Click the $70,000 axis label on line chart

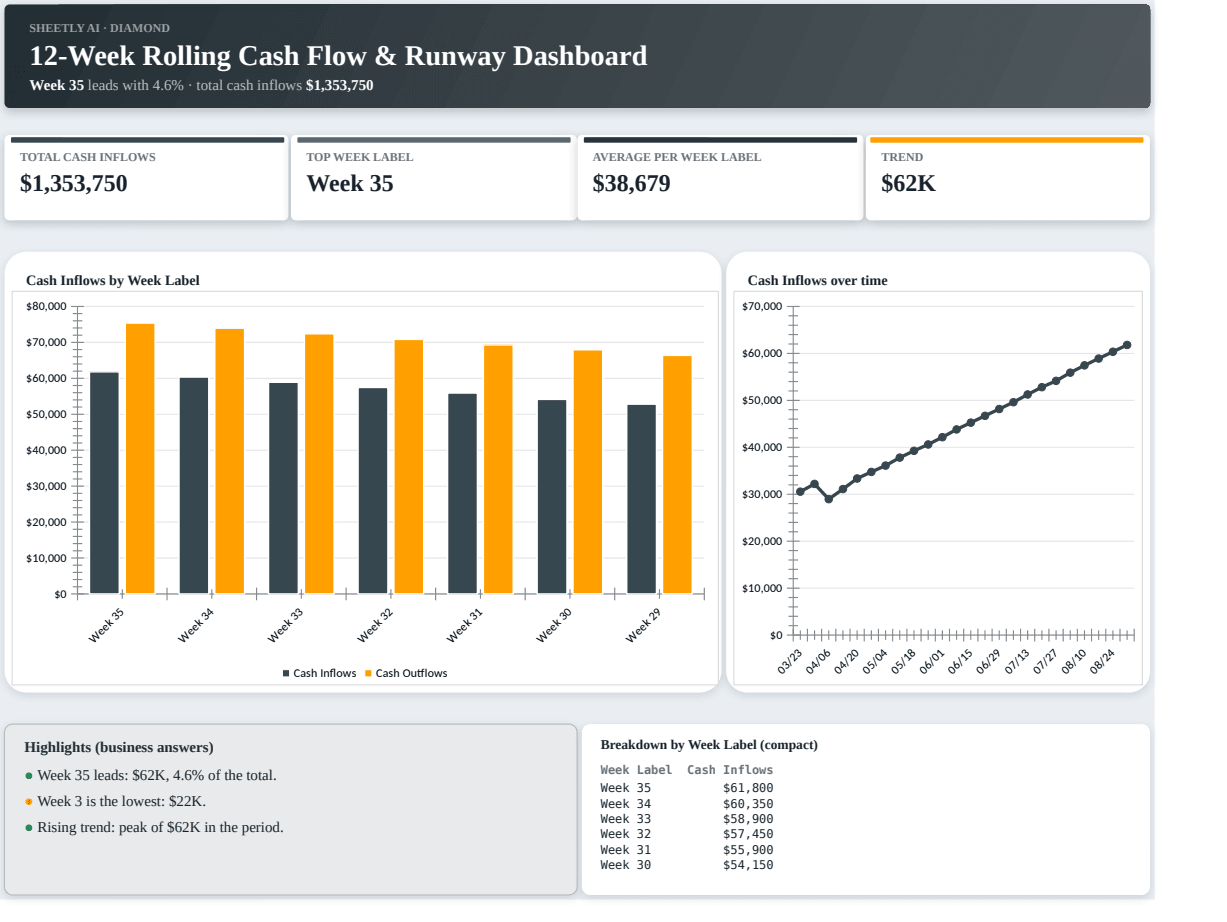coord(763,306)
